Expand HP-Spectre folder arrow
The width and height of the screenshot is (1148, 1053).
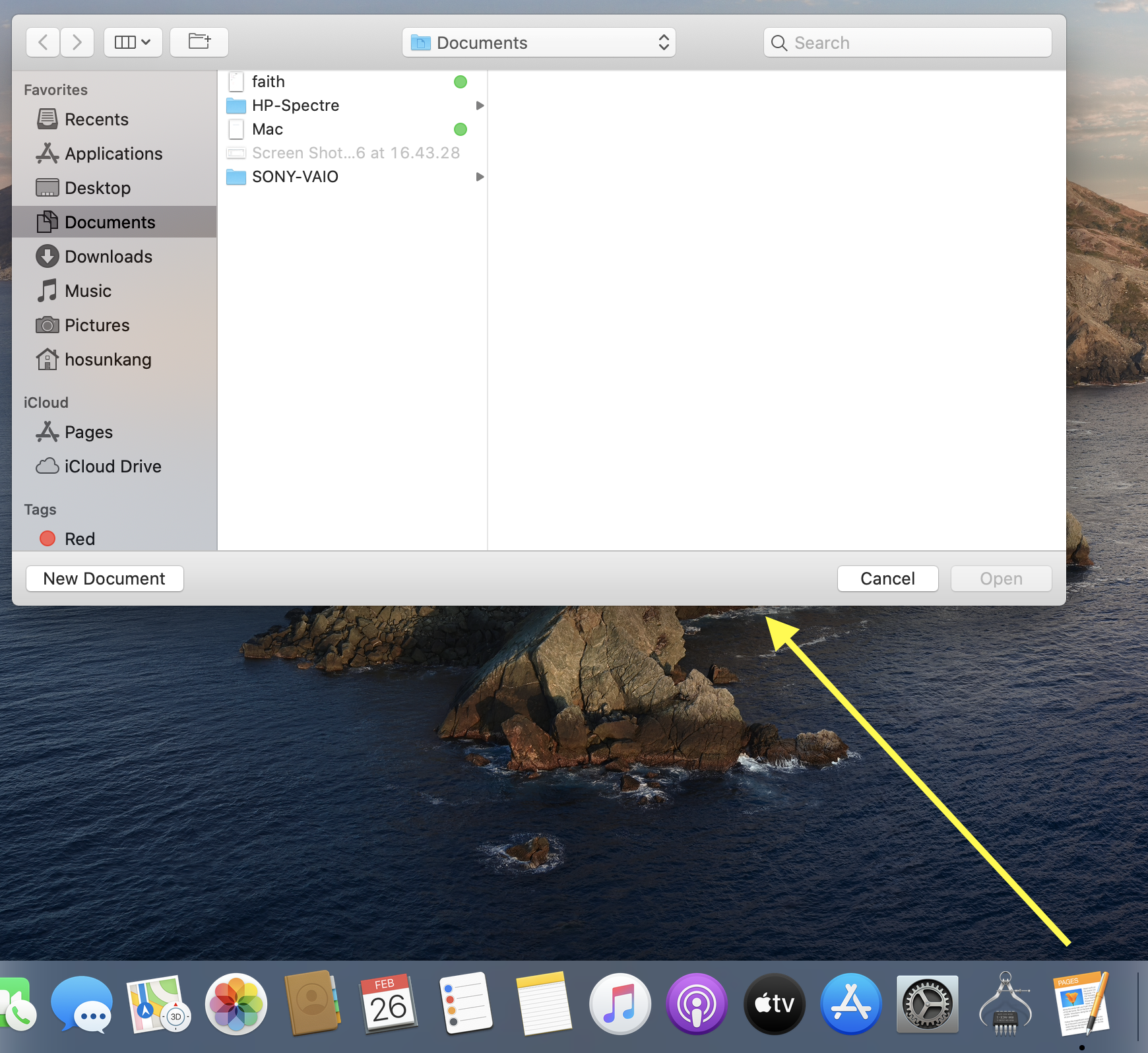(480, 106)
